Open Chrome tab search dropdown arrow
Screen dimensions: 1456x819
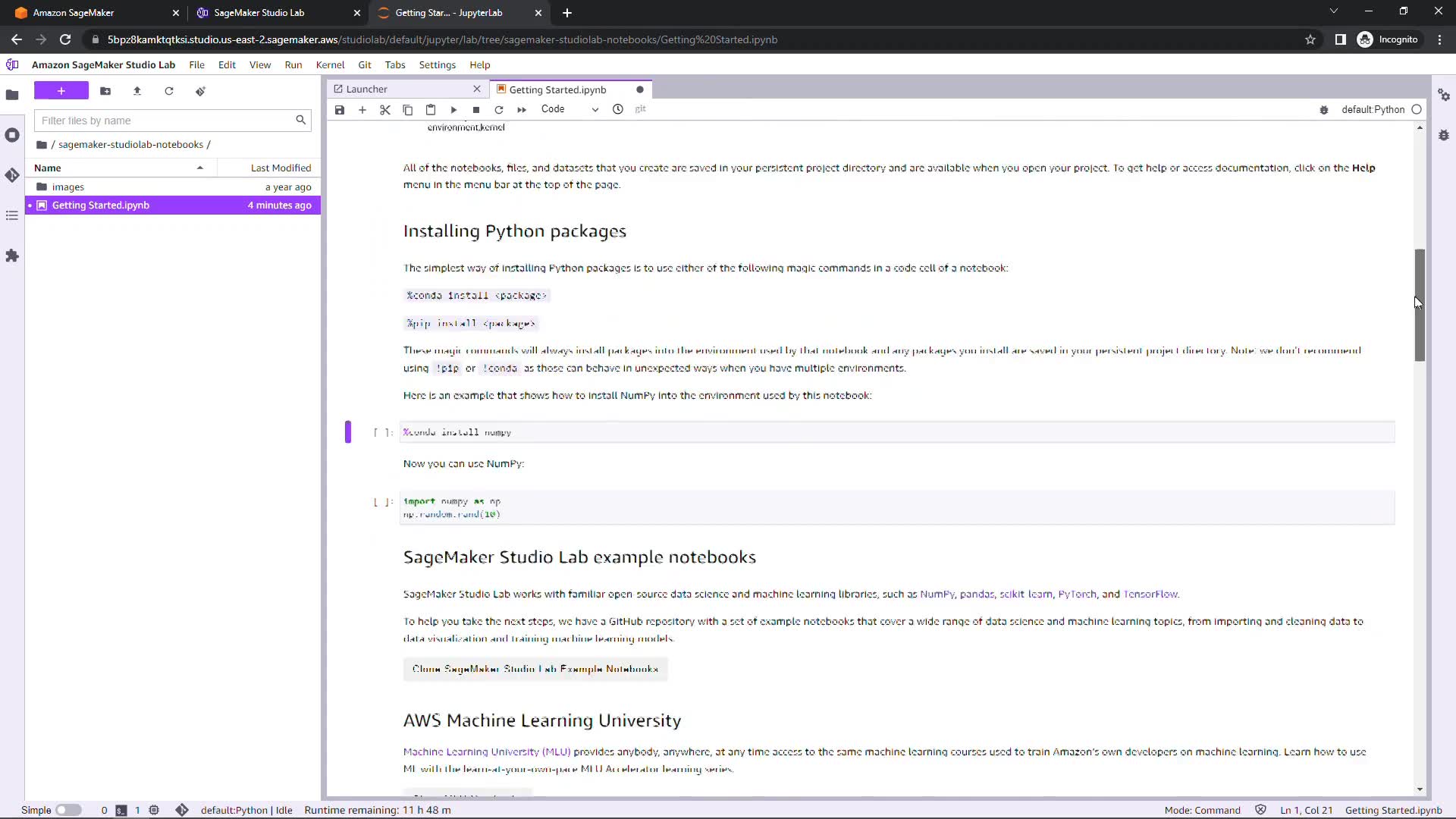tap(1334, 11)
